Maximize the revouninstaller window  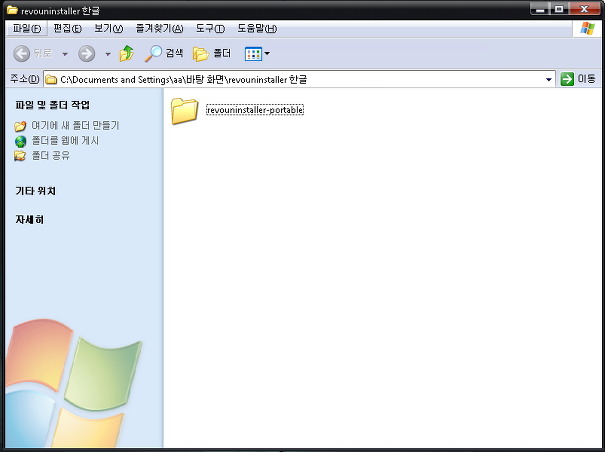point(559,9)
